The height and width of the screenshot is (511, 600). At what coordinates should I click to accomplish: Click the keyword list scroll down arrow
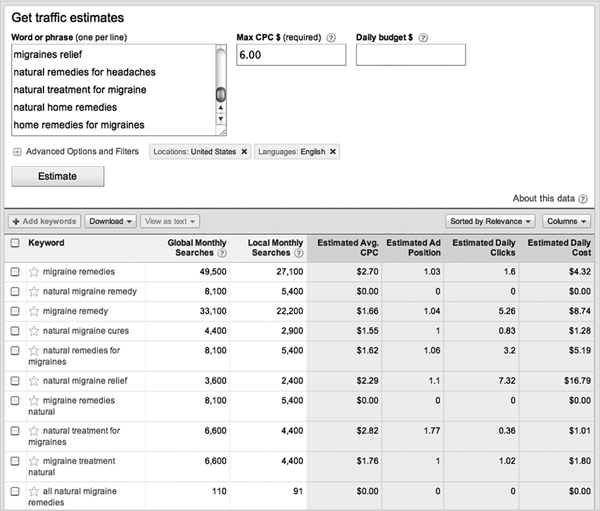click(221, 119)
